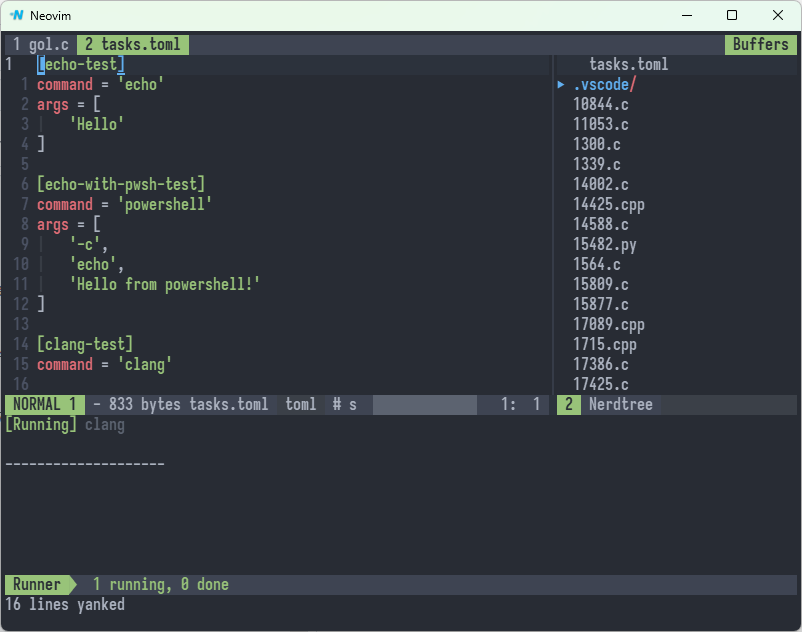This screenshot has height=632, width=802.
Task: Click the Nerdtree statusline label
Action: tap(620, 404)
